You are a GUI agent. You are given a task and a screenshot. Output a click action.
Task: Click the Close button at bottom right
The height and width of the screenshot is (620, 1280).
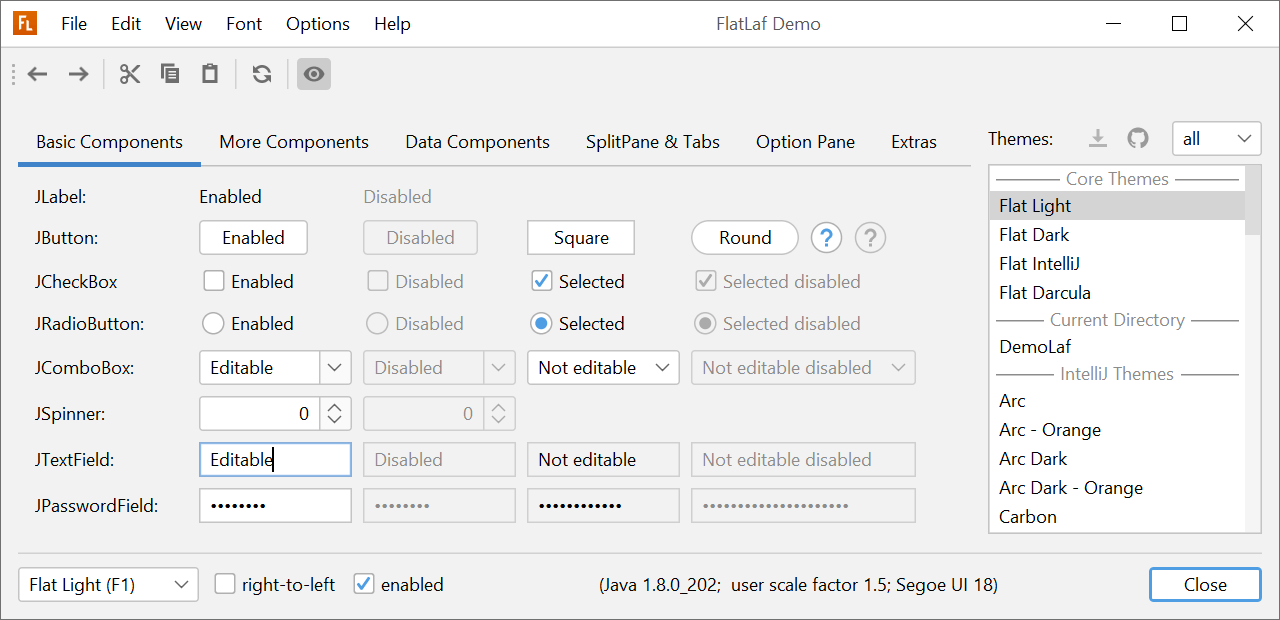tap(1205, 585)
